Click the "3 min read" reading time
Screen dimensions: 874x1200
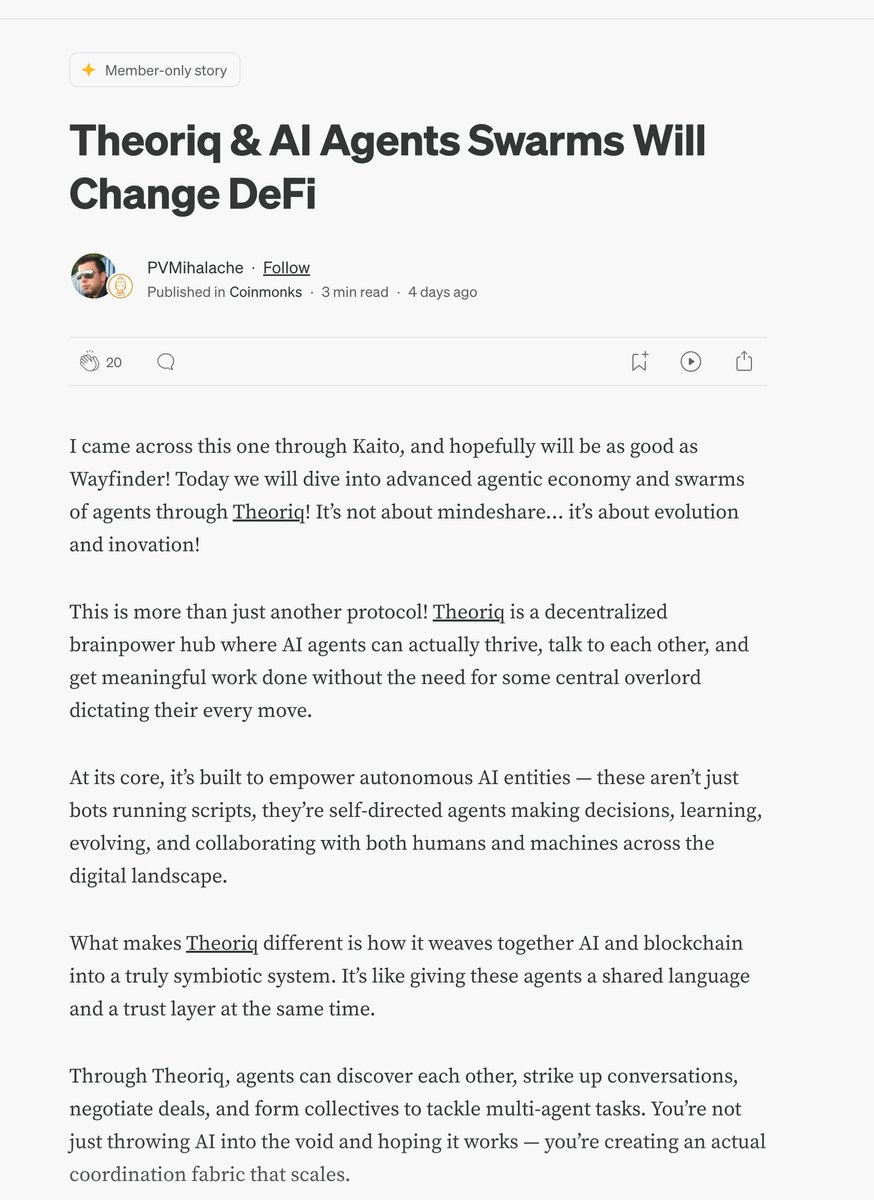click(x=355, y=292)
